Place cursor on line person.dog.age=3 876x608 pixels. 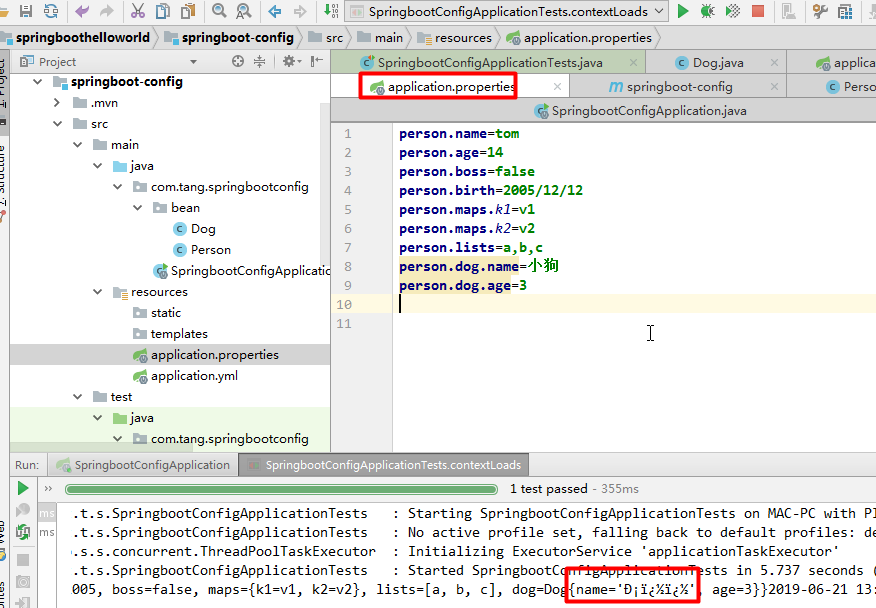463,286
